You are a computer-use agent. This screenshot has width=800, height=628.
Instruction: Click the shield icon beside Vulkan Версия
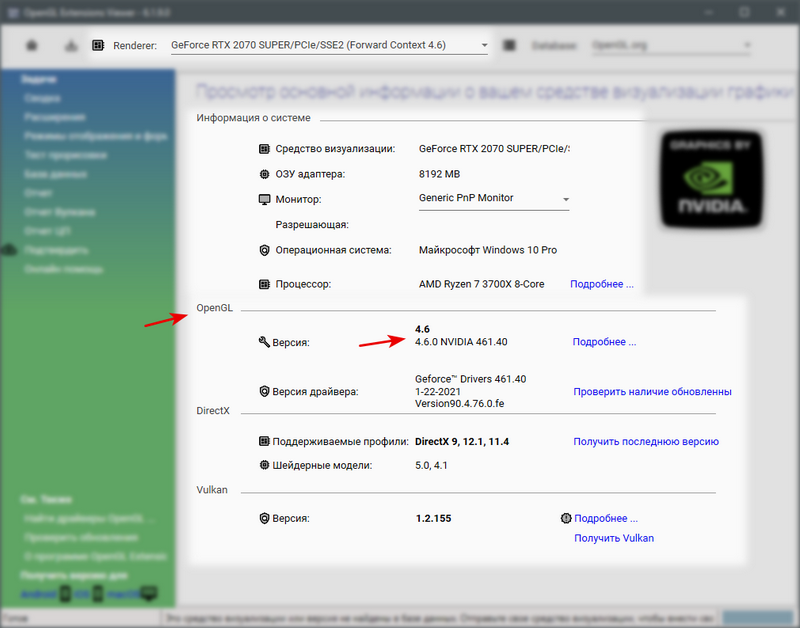click(264, 518)
